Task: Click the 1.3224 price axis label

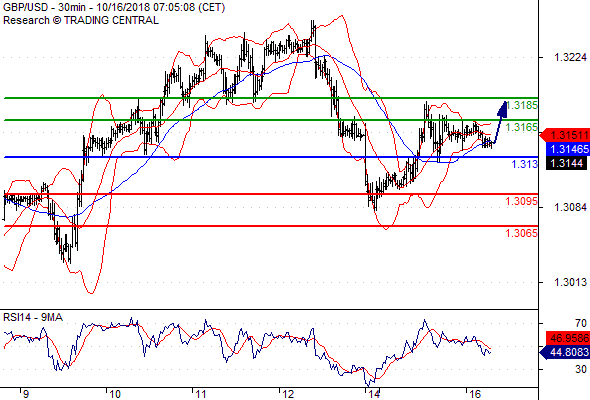Action: [x=570, y=57]
